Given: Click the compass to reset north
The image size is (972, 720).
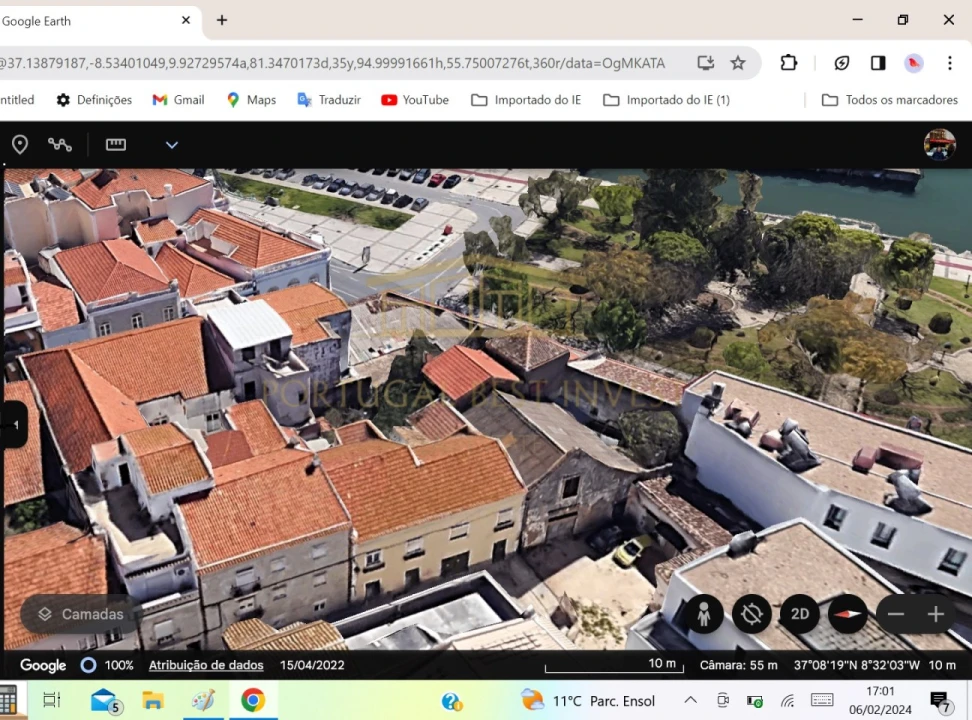Looking at the screenshot, I should tap(847, 614).
